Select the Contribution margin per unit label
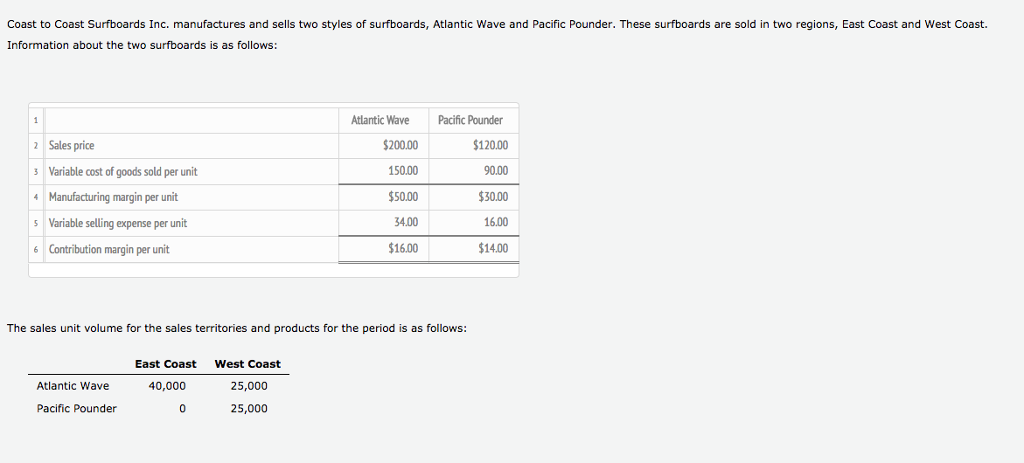The image size is (1024, 463). tap(109, 249)
